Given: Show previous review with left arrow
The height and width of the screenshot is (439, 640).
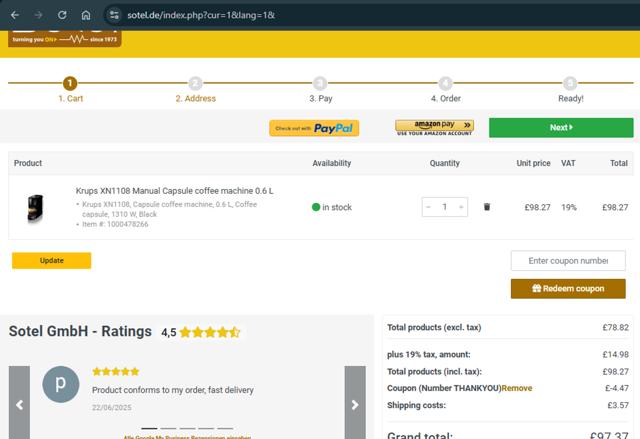Looking at the screenshot, I should 19,404.
